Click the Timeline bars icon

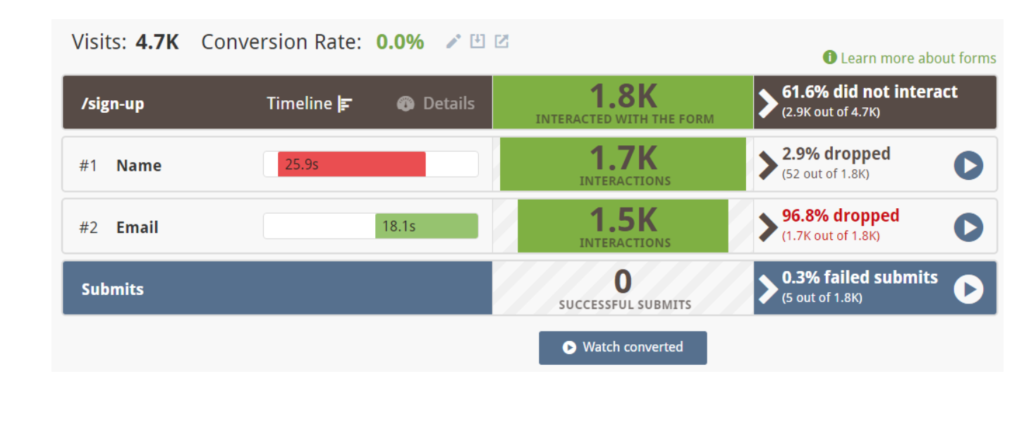[x=345, y=104]
